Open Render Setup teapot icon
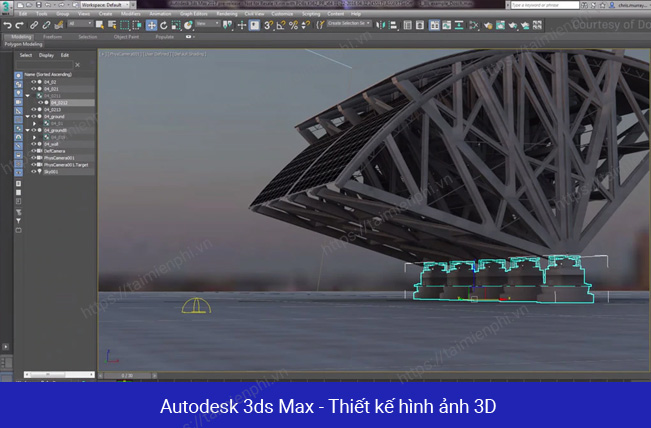 [488, 25]
